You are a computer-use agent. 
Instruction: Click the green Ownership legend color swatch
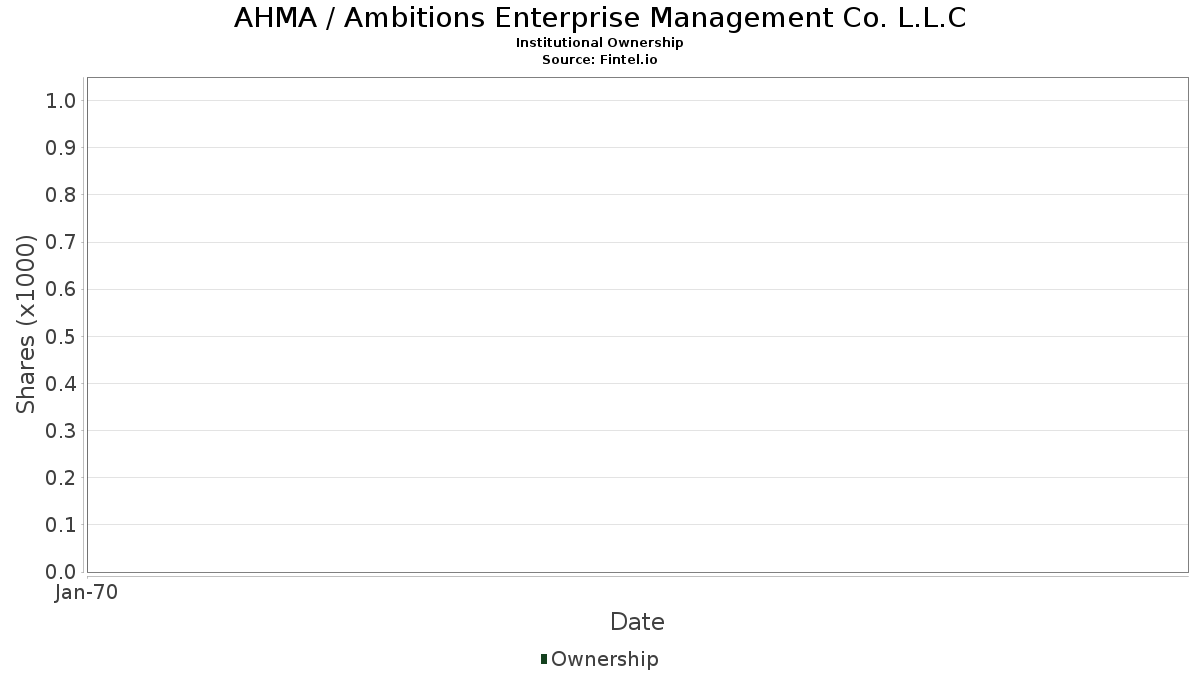[544, 658]
